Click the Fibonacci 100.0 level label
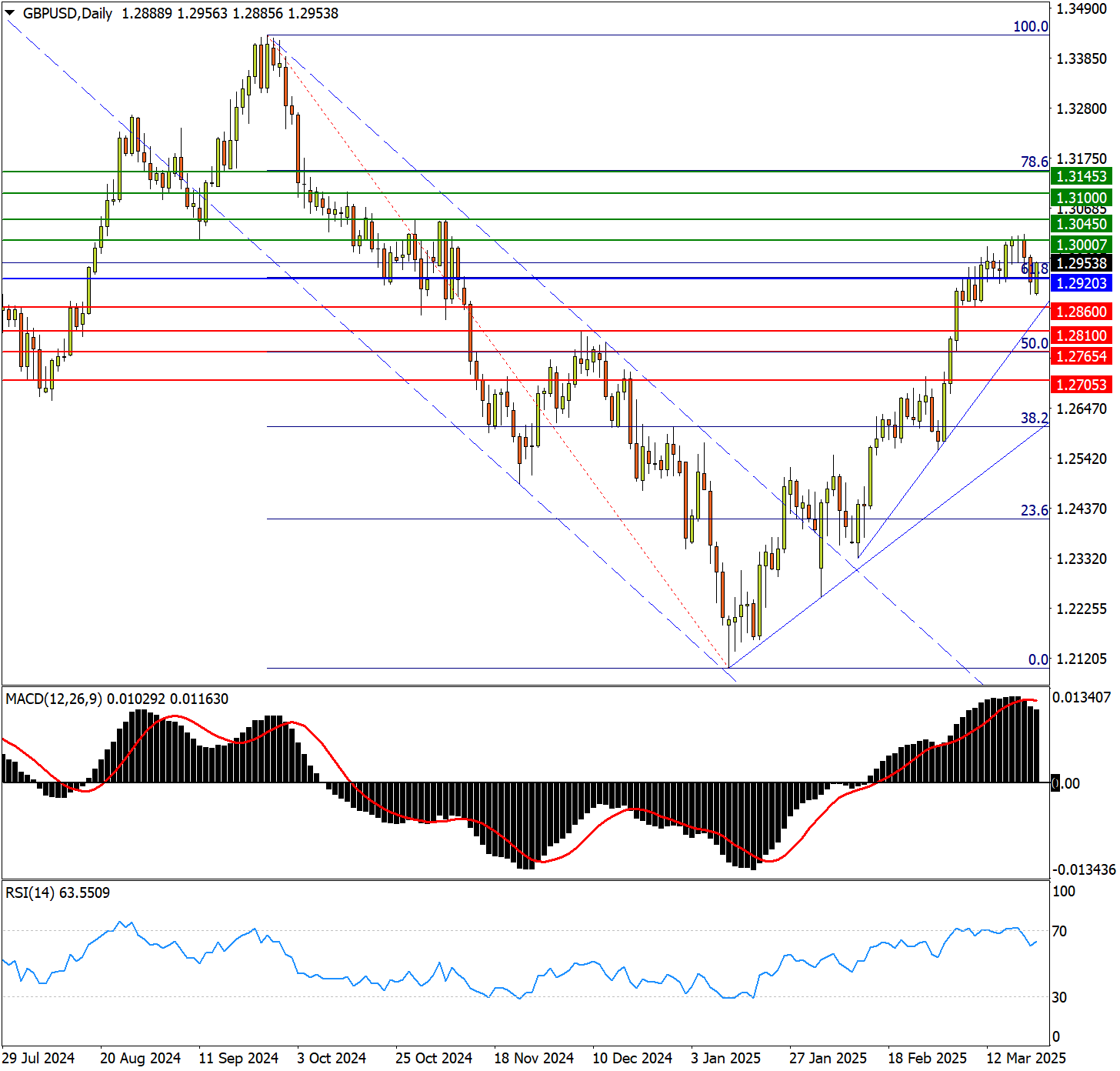This screenshot has height=1071, width=1120. tap(1030, 27)
